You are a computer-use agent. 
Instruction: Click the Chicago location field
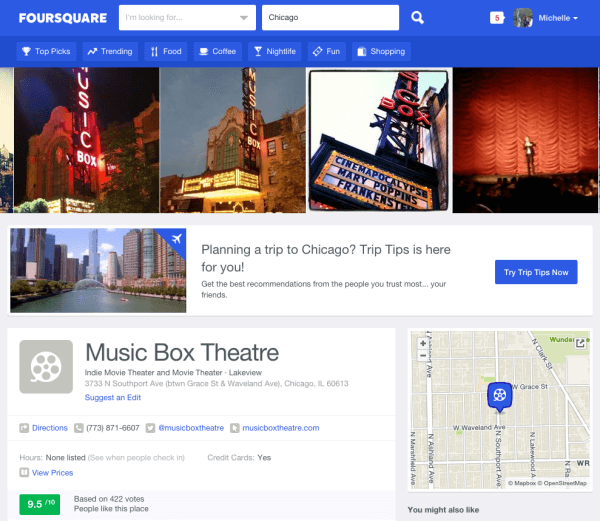tap(330, 18)
